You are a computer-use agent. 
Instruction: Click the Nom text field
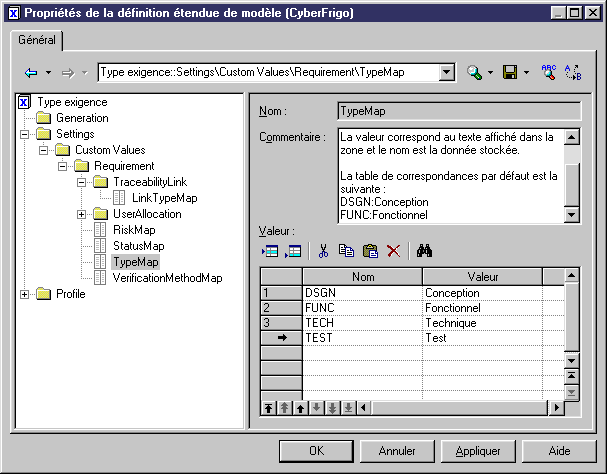click(458, 111)
